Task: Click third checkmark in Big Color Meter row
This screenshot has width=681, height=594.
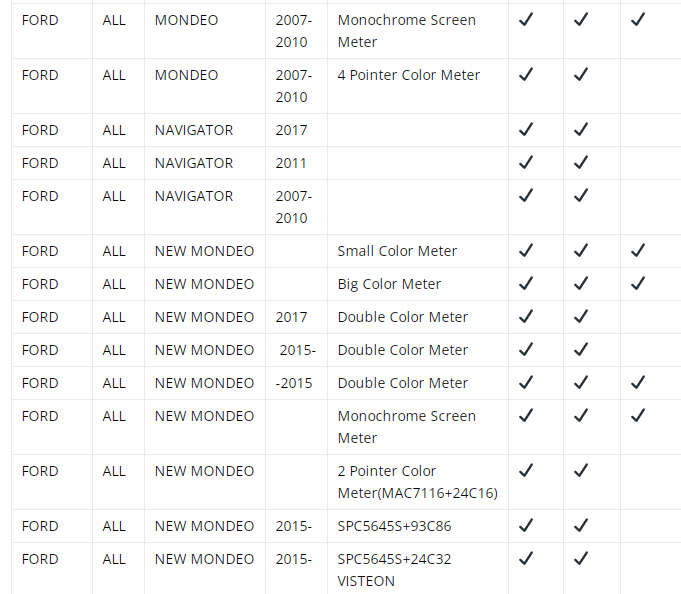Action: pos(638,284)
